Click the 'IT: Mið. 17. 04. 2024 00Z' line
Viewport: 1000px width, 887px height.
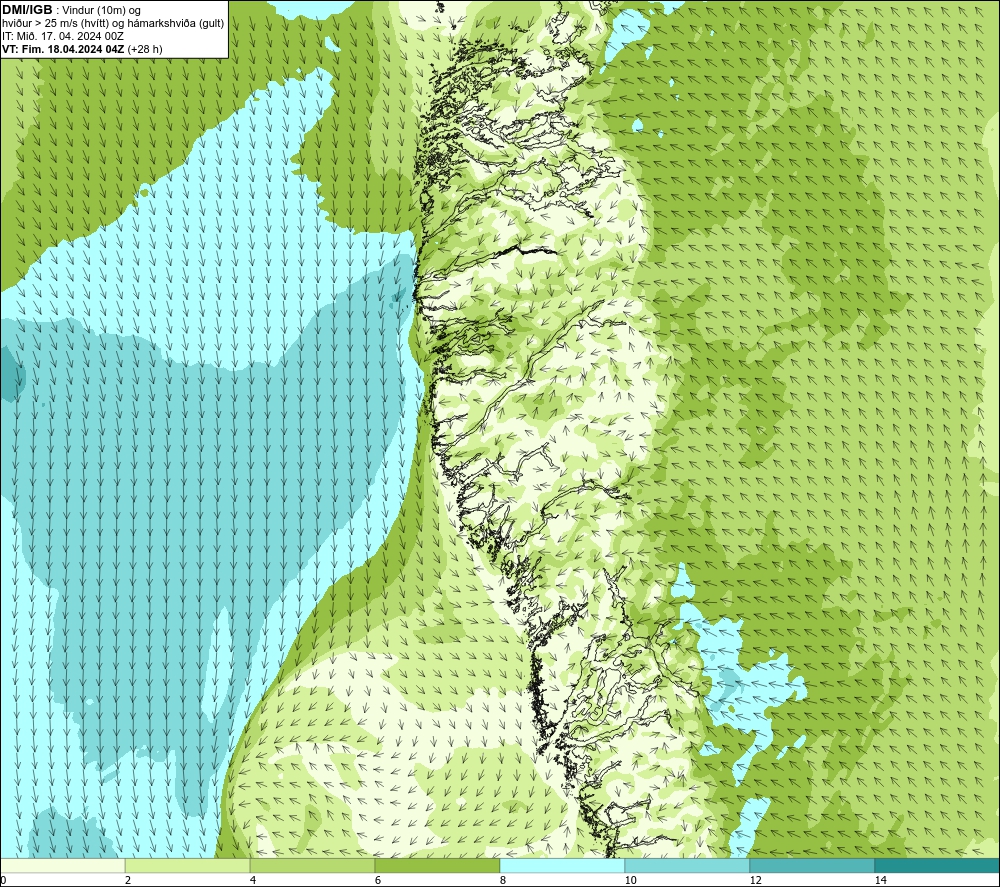62,36
